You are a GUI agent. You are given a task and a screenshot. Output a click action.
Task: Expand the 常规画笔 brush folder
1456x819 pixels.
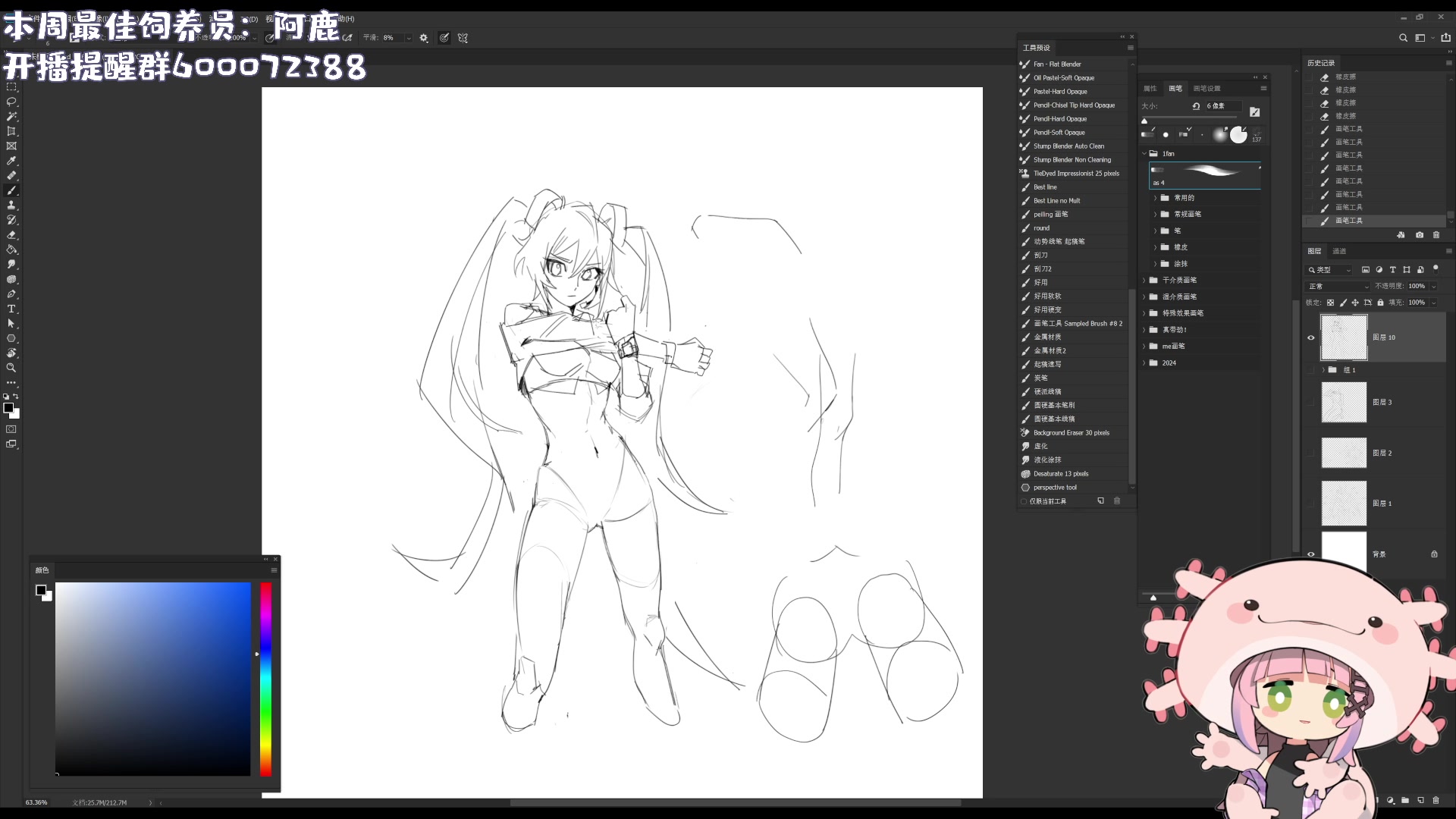(x=1156, y=215)
